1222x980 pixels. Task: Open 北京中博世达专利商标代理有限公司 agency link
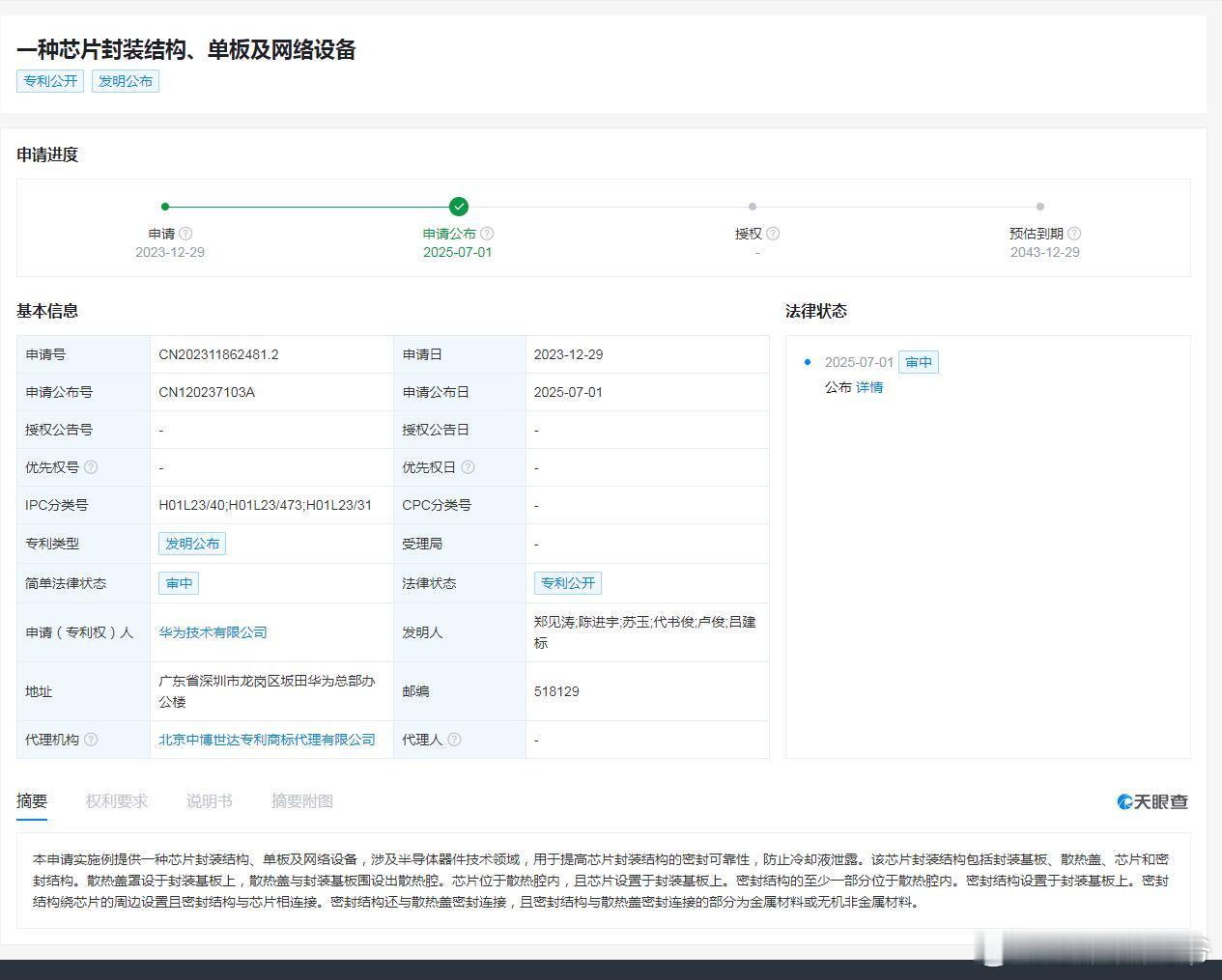(267, 740)
